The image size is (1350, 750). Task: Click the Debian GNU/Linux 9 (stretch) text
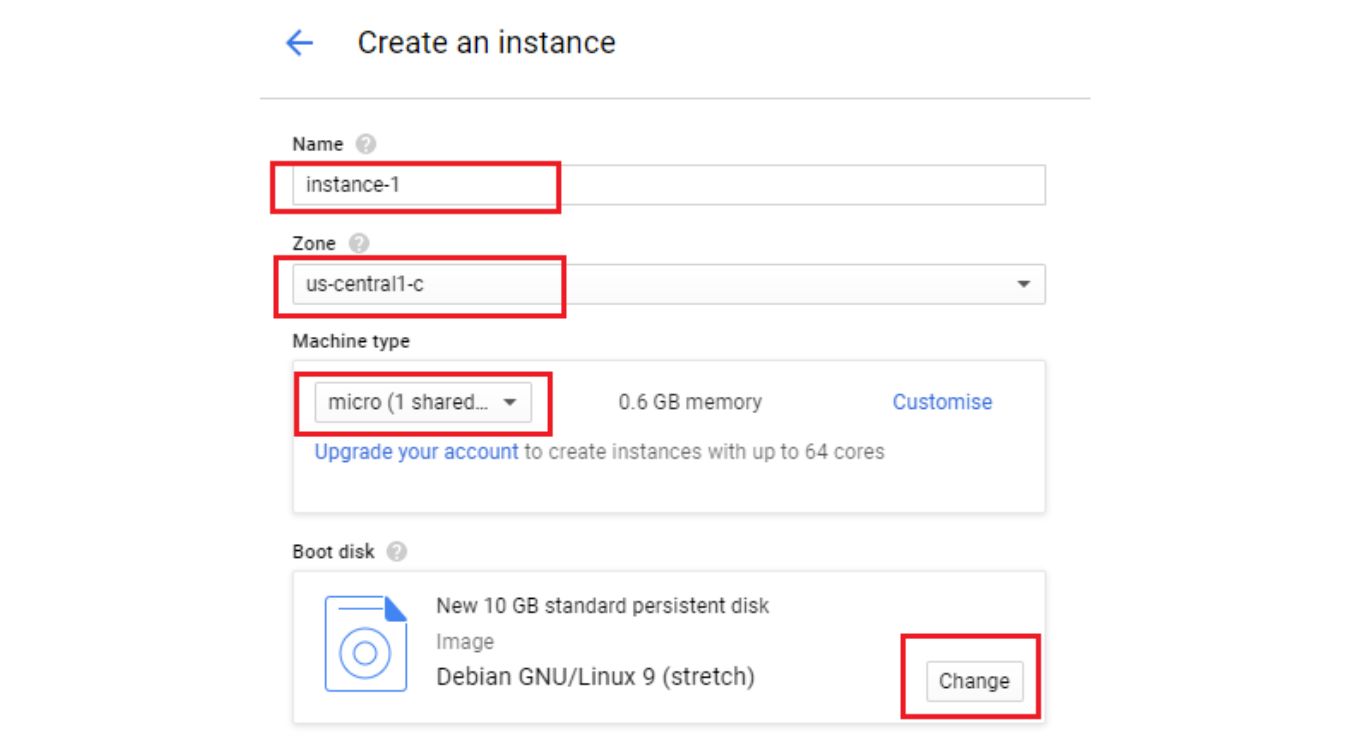point(595,677)
